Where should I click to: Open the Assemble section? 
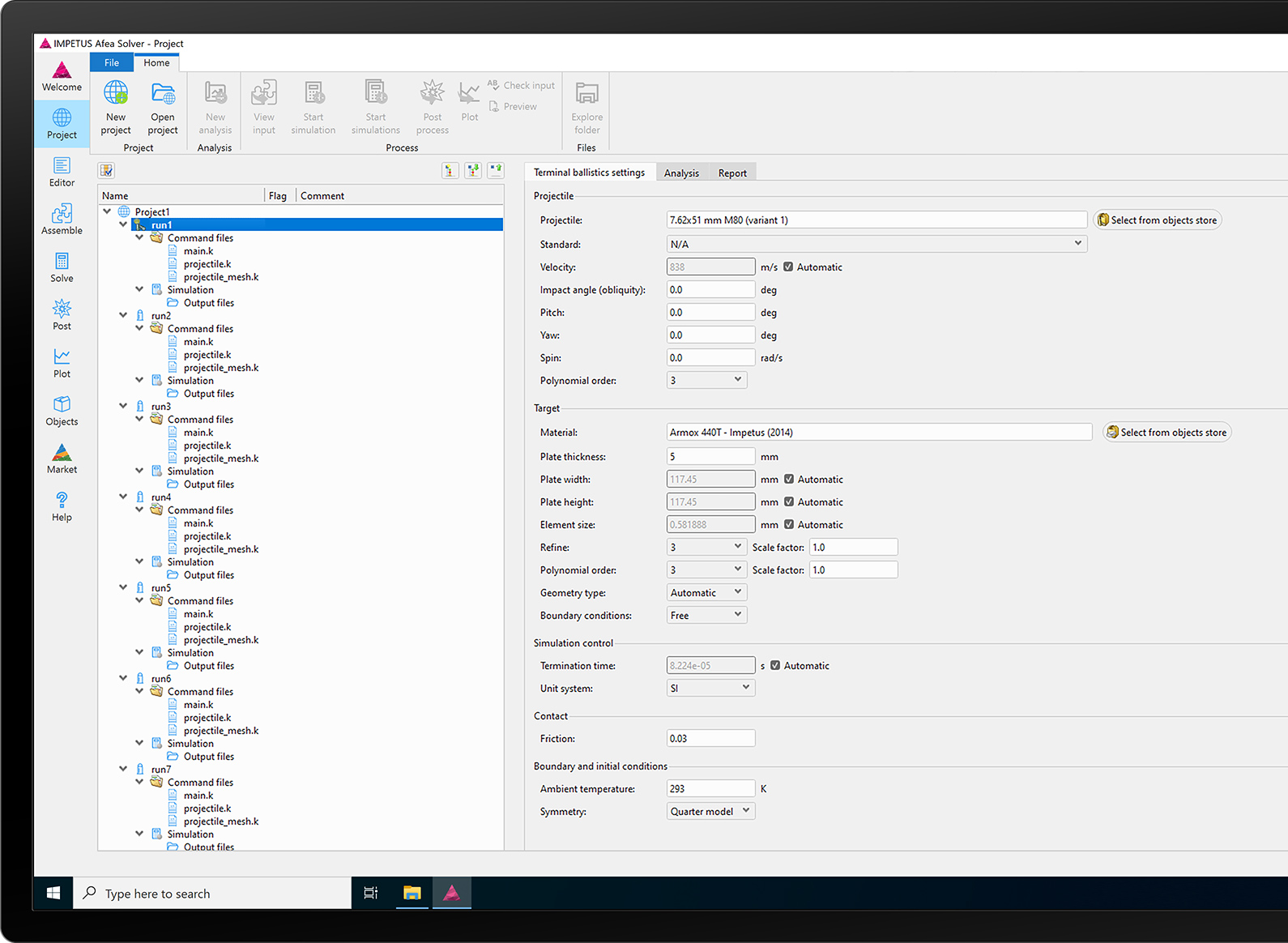pos(62,220)
